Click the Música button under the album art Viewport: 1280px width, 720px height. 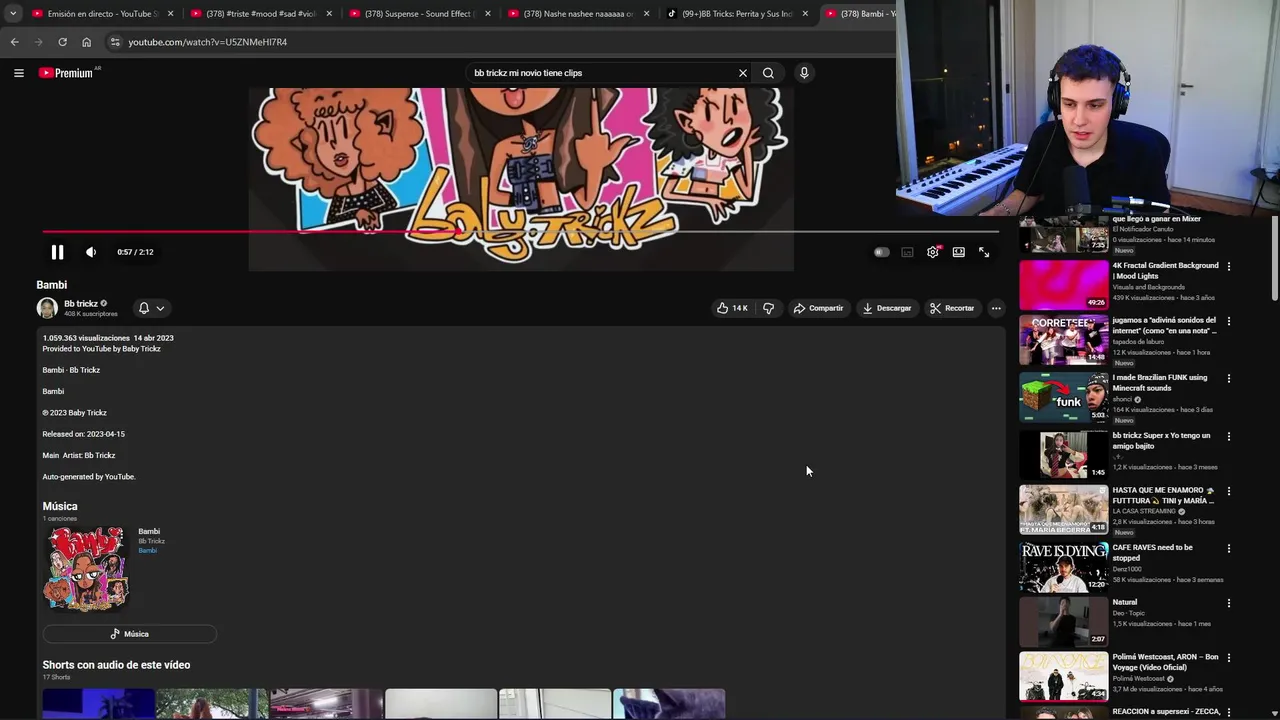129,634
